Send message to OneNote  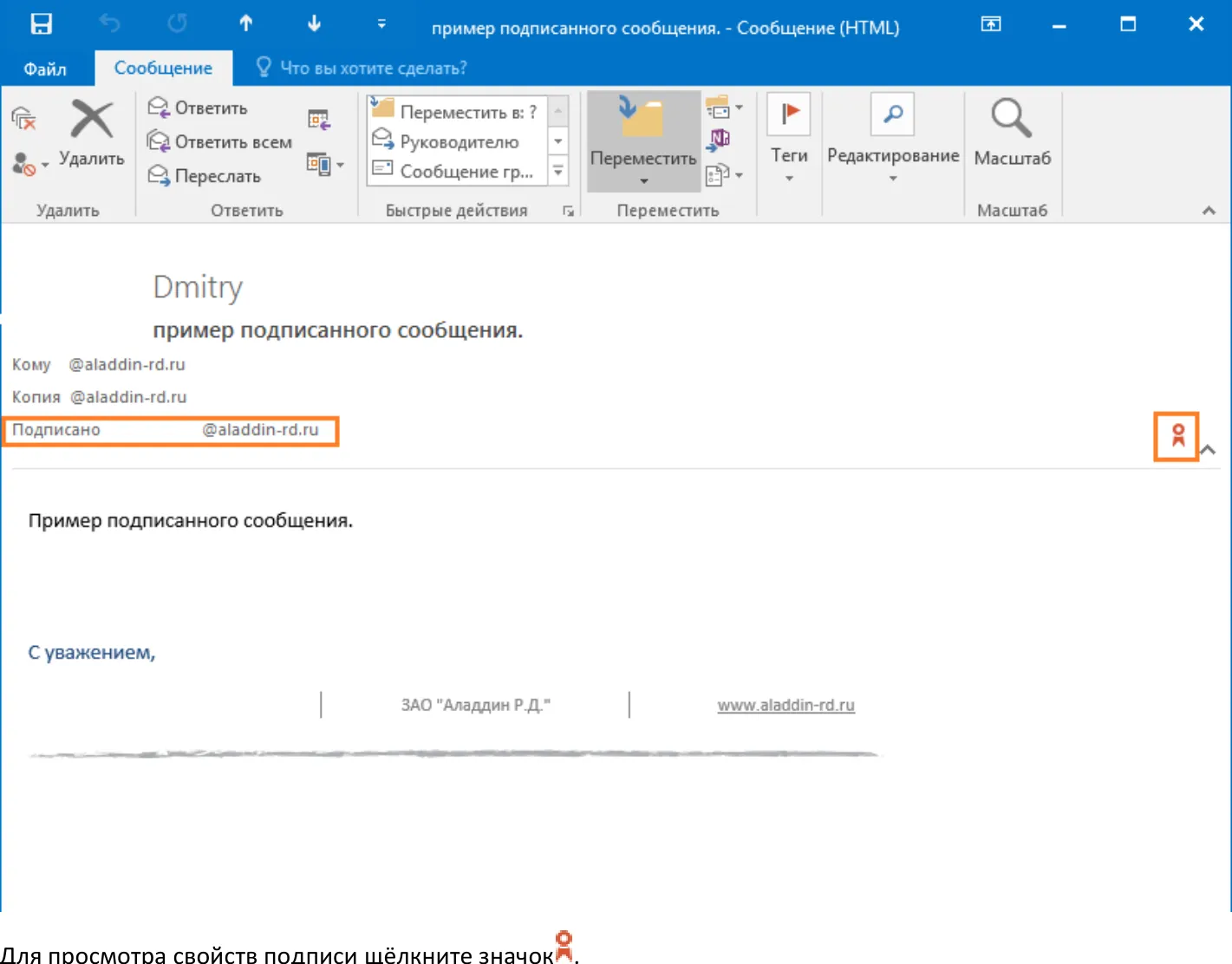click(720, 140)
